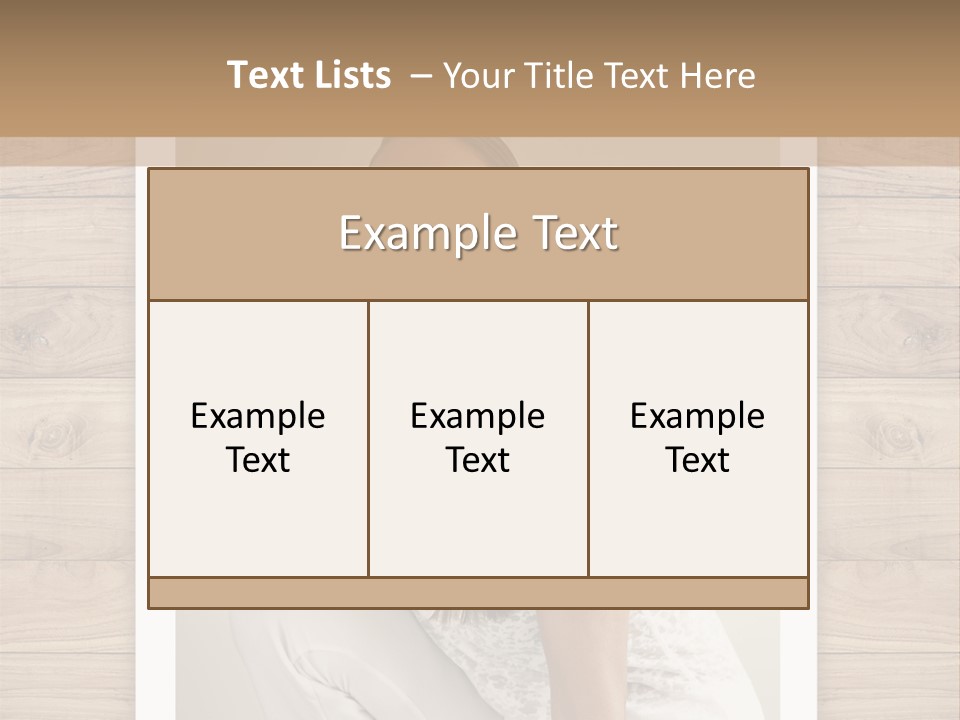Click the left "Example Text" cell
960x720 pixels.
tap(258, 438)
